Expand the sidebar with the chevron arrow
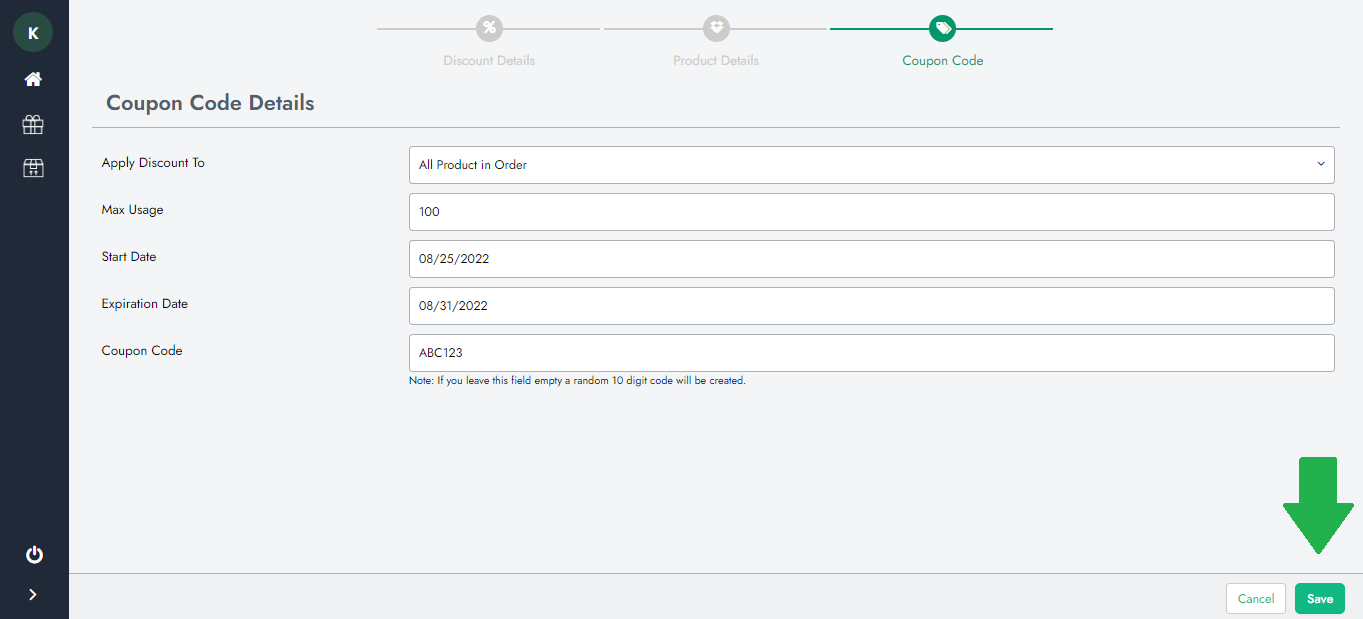Viewport: 1363px width, 619px height. [x=33, y=594]
